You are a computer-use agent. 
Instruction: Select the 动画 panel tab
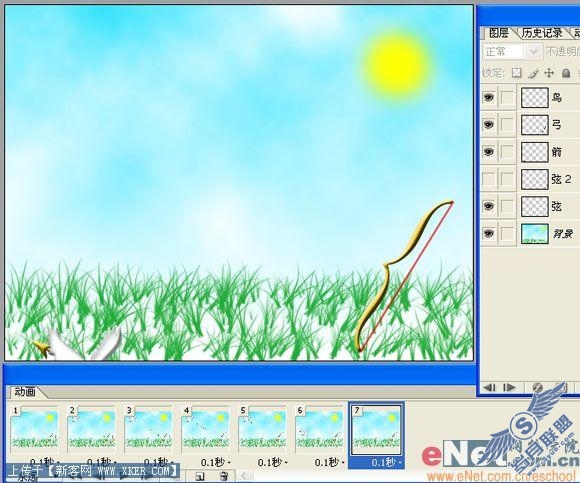(x=25, y=392)
